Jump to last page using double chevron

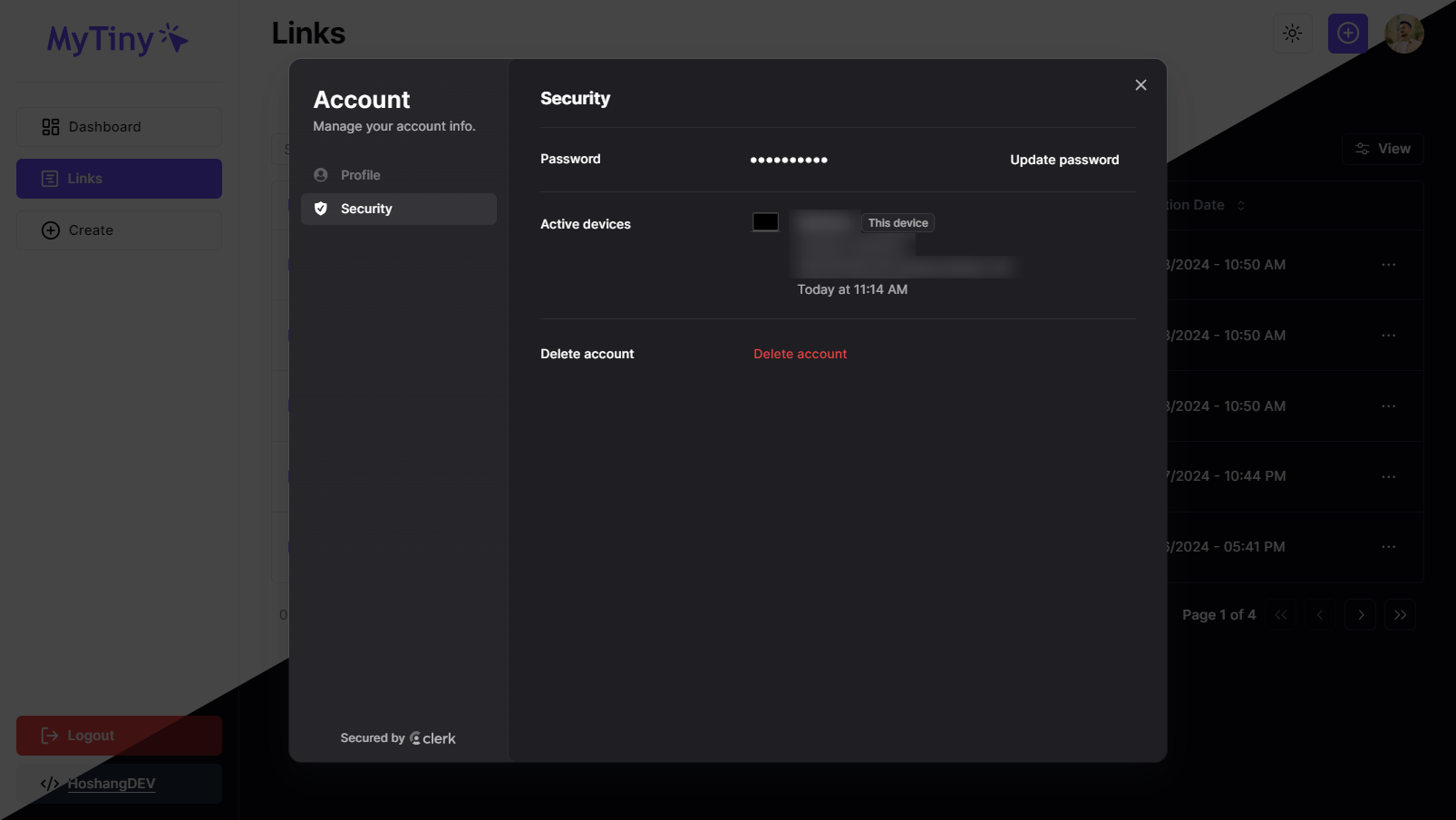pyautogui.click(x=1400, y=614)
